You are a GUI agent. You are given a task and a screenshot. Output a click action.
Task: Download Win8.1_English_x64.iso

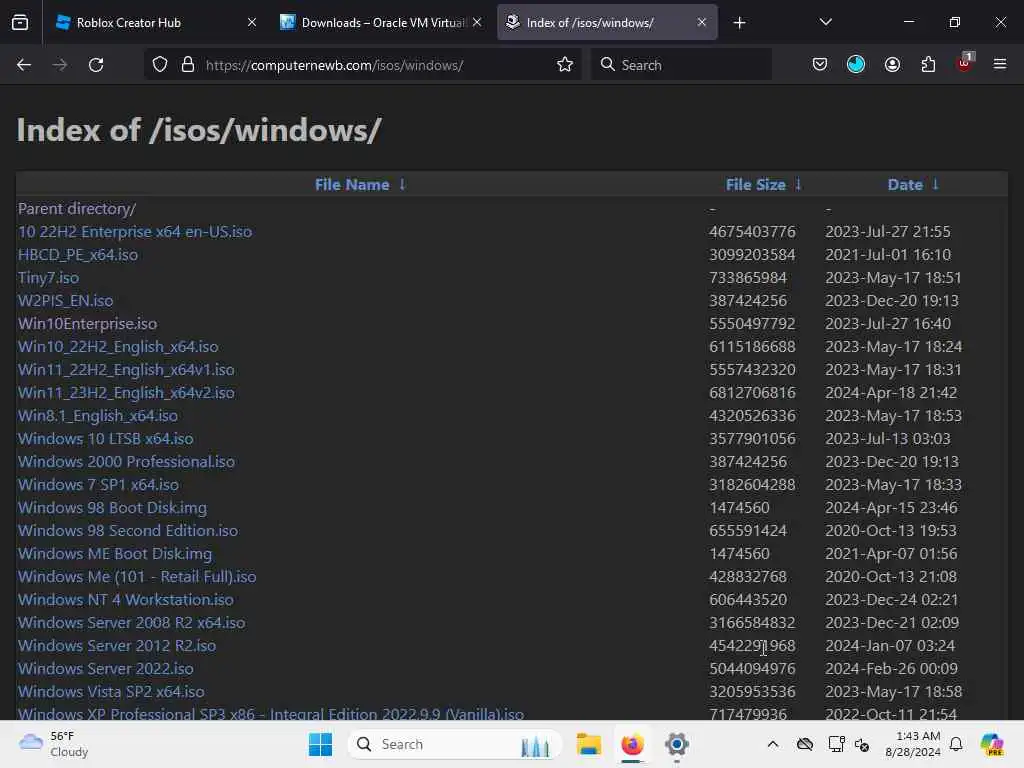tap(98, 416)
